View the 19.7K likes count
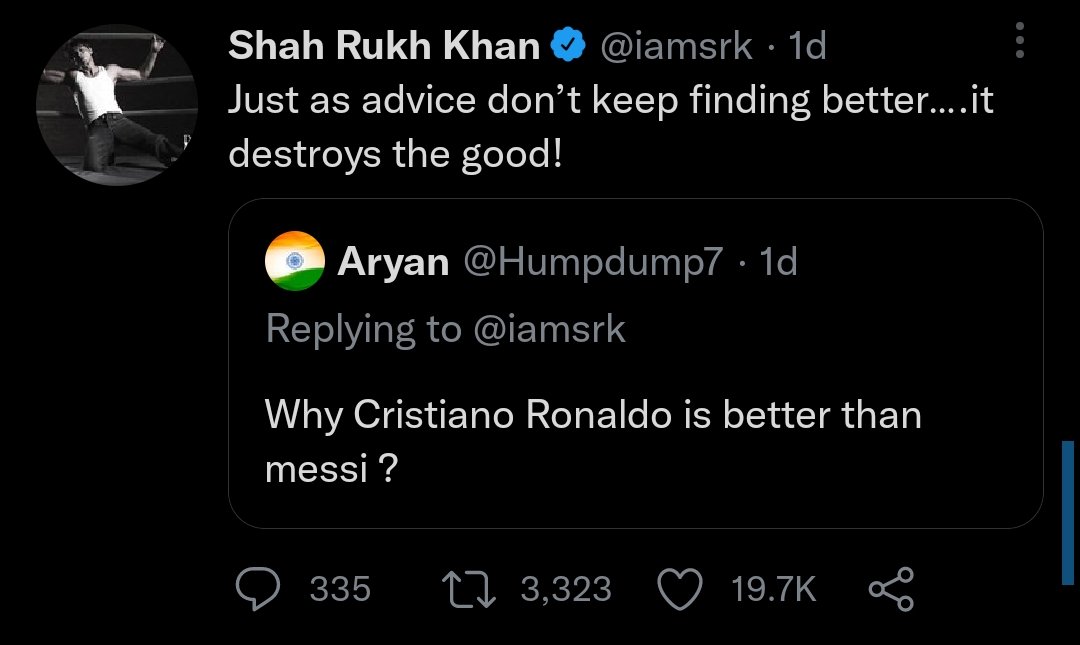The width and height of the screenshot is (1080, 645). point(773,589)
